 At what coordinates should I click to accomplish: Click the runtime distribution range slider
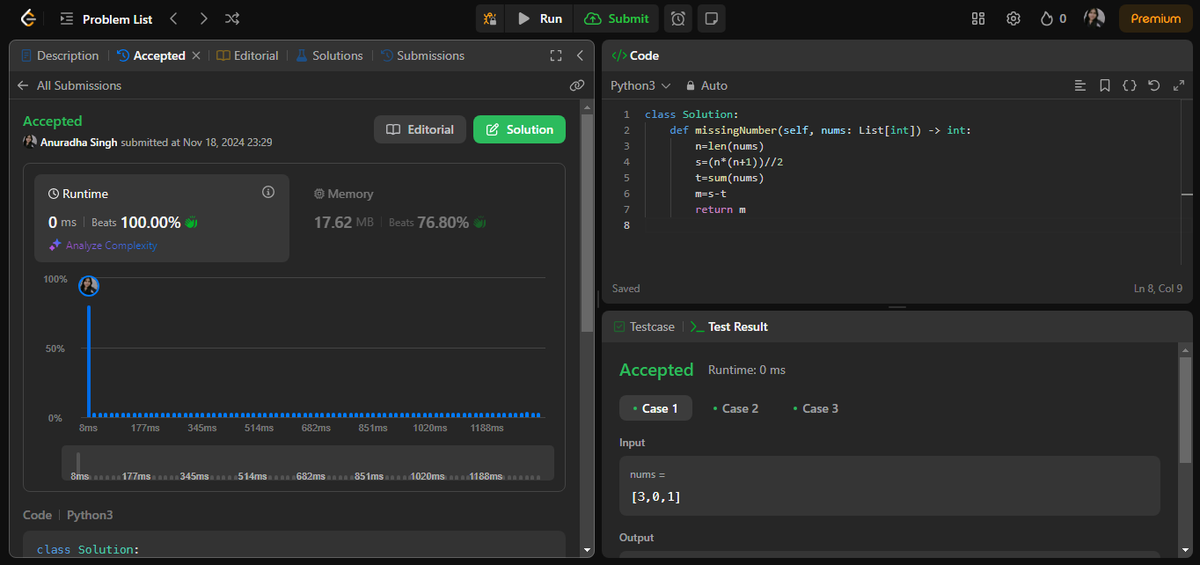click(308, 463)
